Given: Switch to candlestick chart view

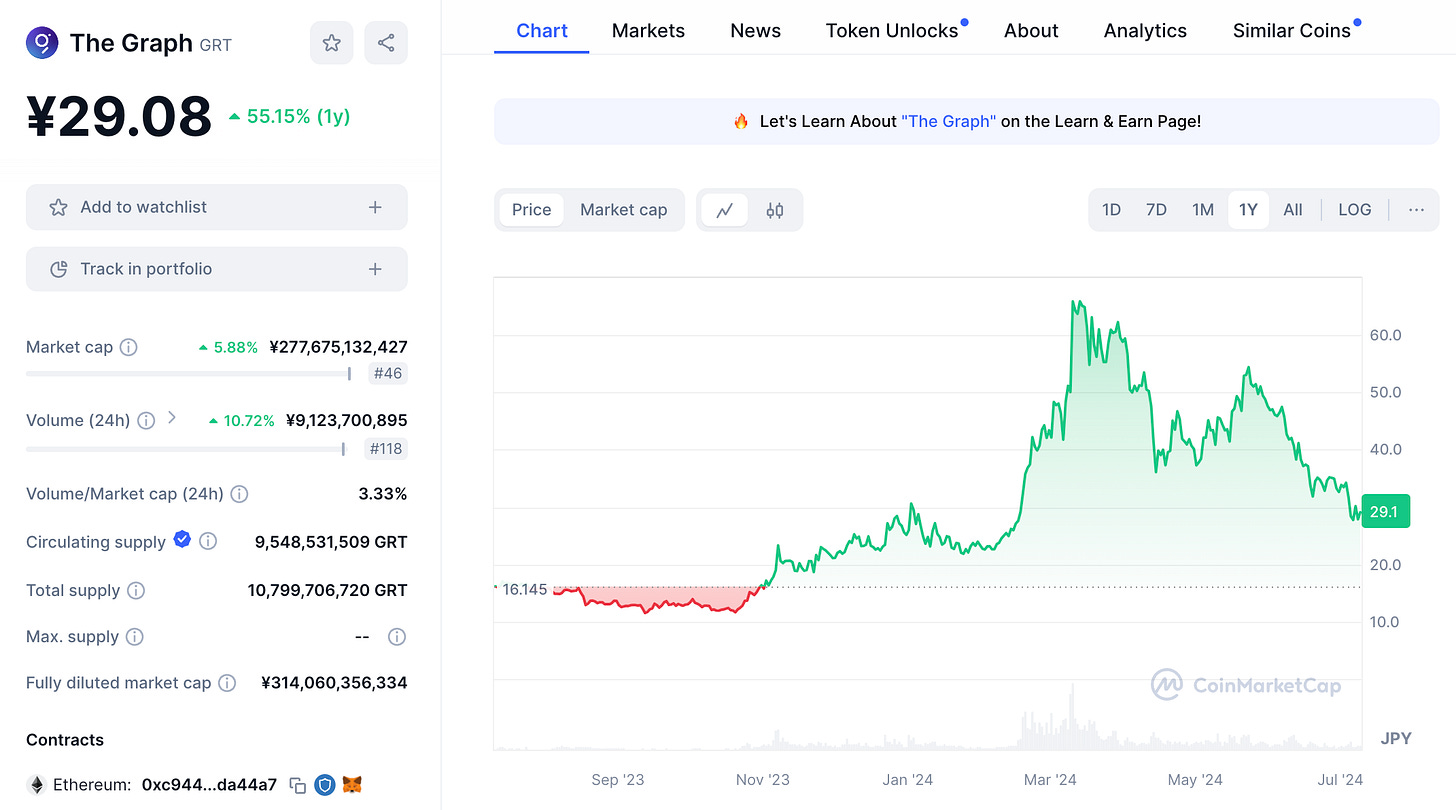Looking at the screenshot, I should tap(775, 210).
